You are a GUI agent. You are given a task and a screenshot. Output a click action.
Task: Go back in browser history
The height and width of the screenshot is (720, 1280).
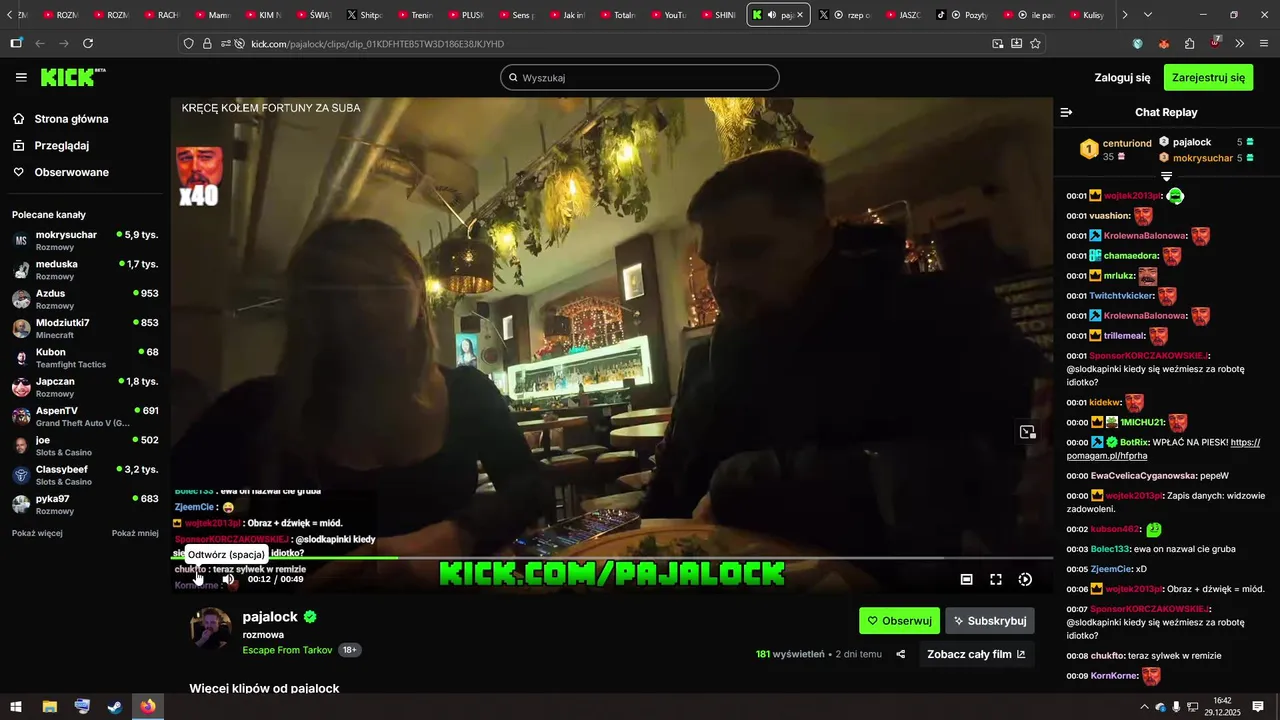tap(40, 43)
